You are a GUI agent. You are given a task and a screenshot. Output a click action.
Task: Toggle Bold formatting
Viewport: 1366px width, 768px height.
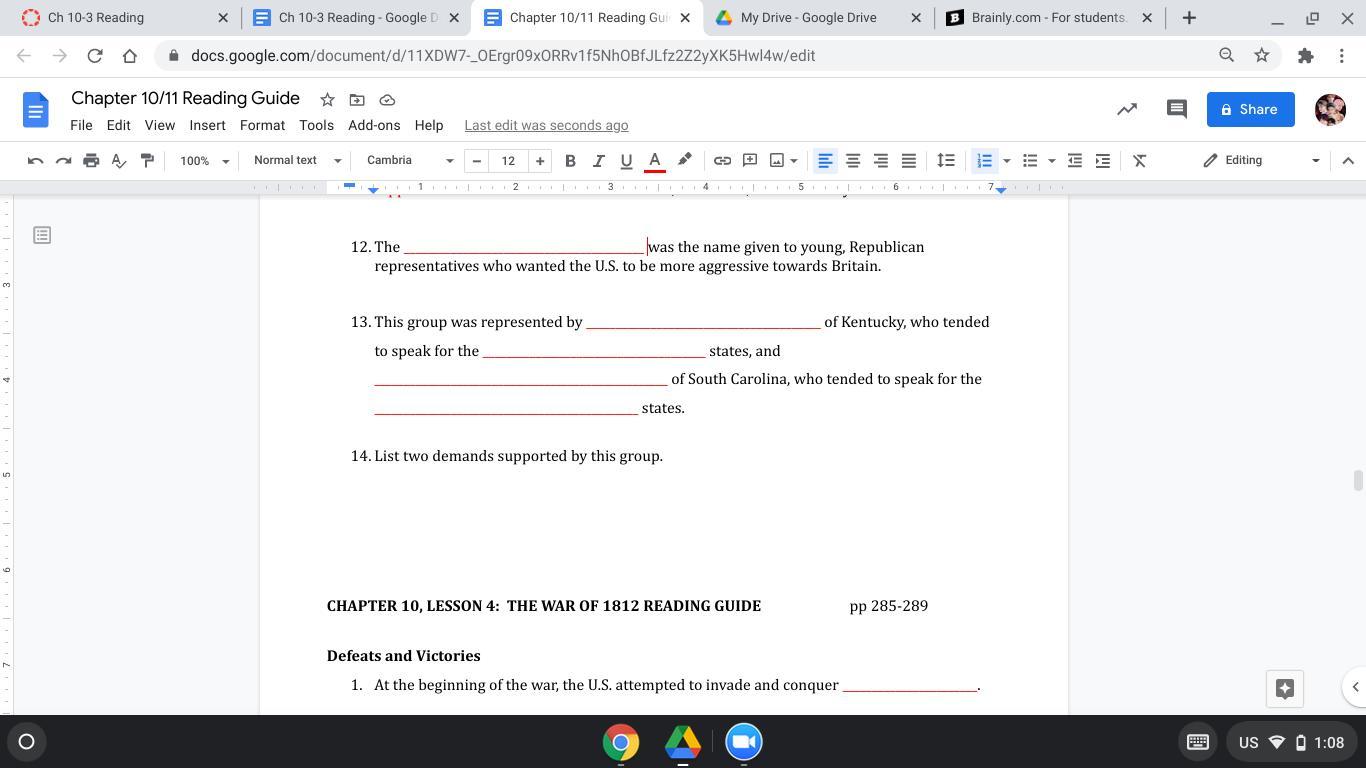(x=570, y=160)
